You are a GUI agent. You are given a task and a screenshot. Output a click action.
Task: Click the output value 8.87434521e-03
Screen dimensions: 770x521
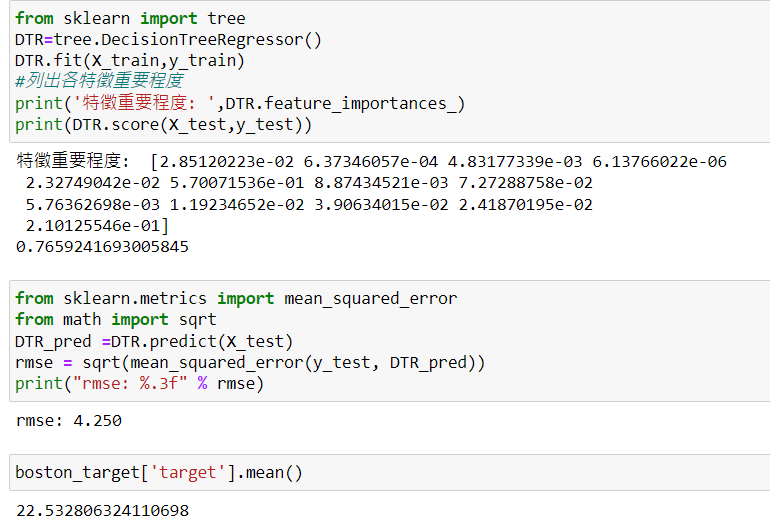[x=382, y=183]
